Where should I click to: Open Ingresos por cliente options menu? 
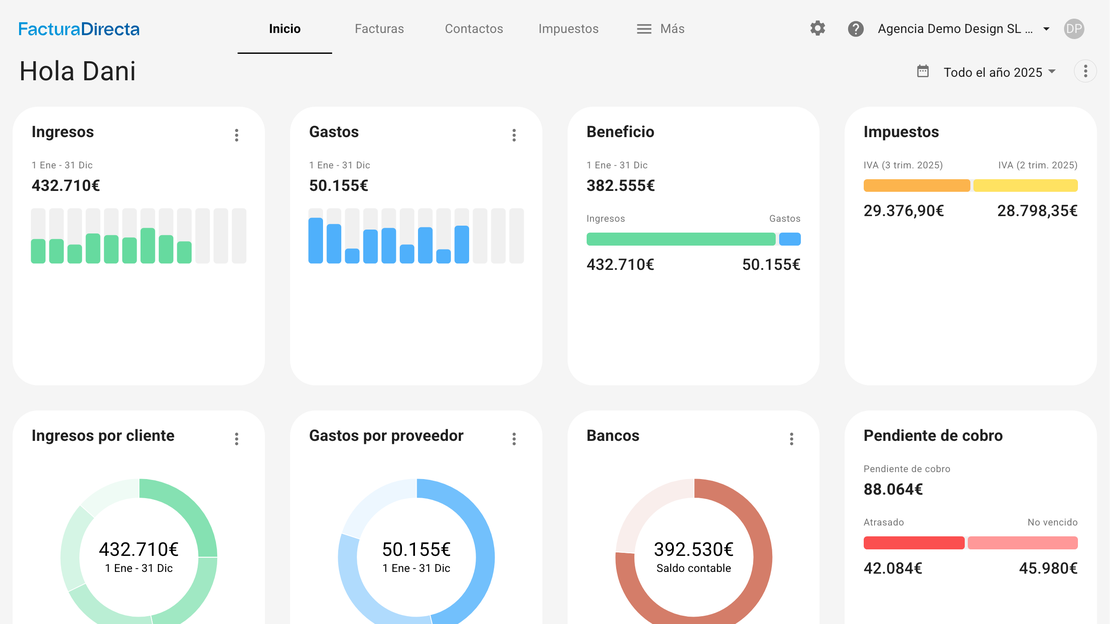click(237, 439)
